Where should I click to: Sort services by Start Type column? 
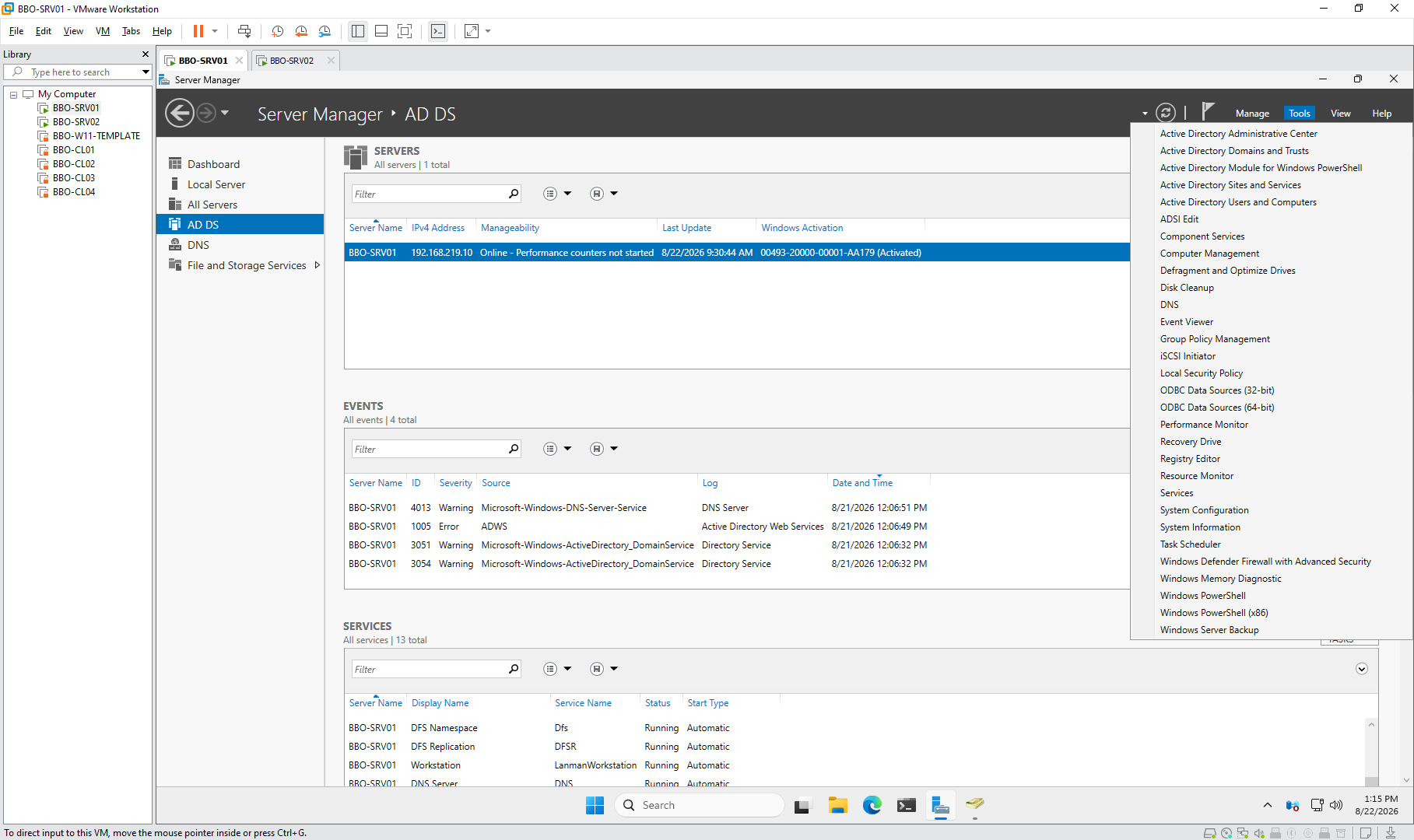[707, 703]
